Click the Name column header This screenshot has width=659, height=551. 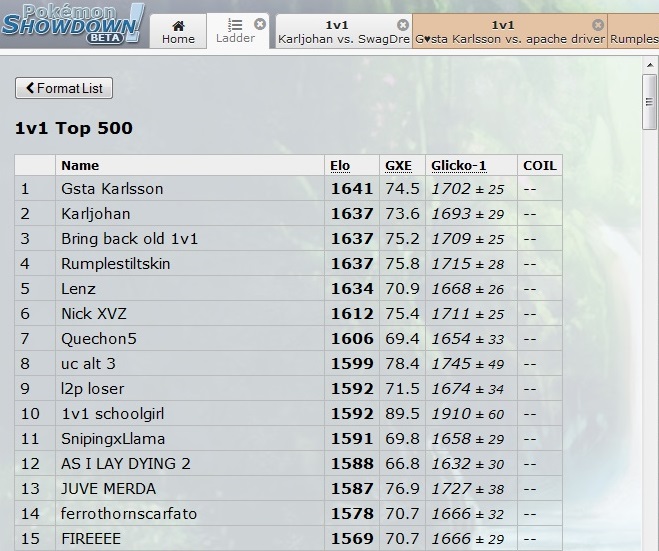pos(80,165)
